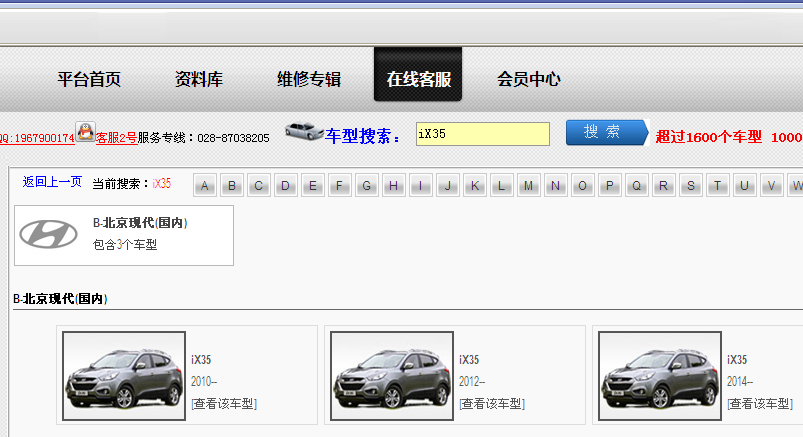Click the silver car icon beside 车型搜索
The width and height of the screenshot is (803, 437).
tap(304, 131)
